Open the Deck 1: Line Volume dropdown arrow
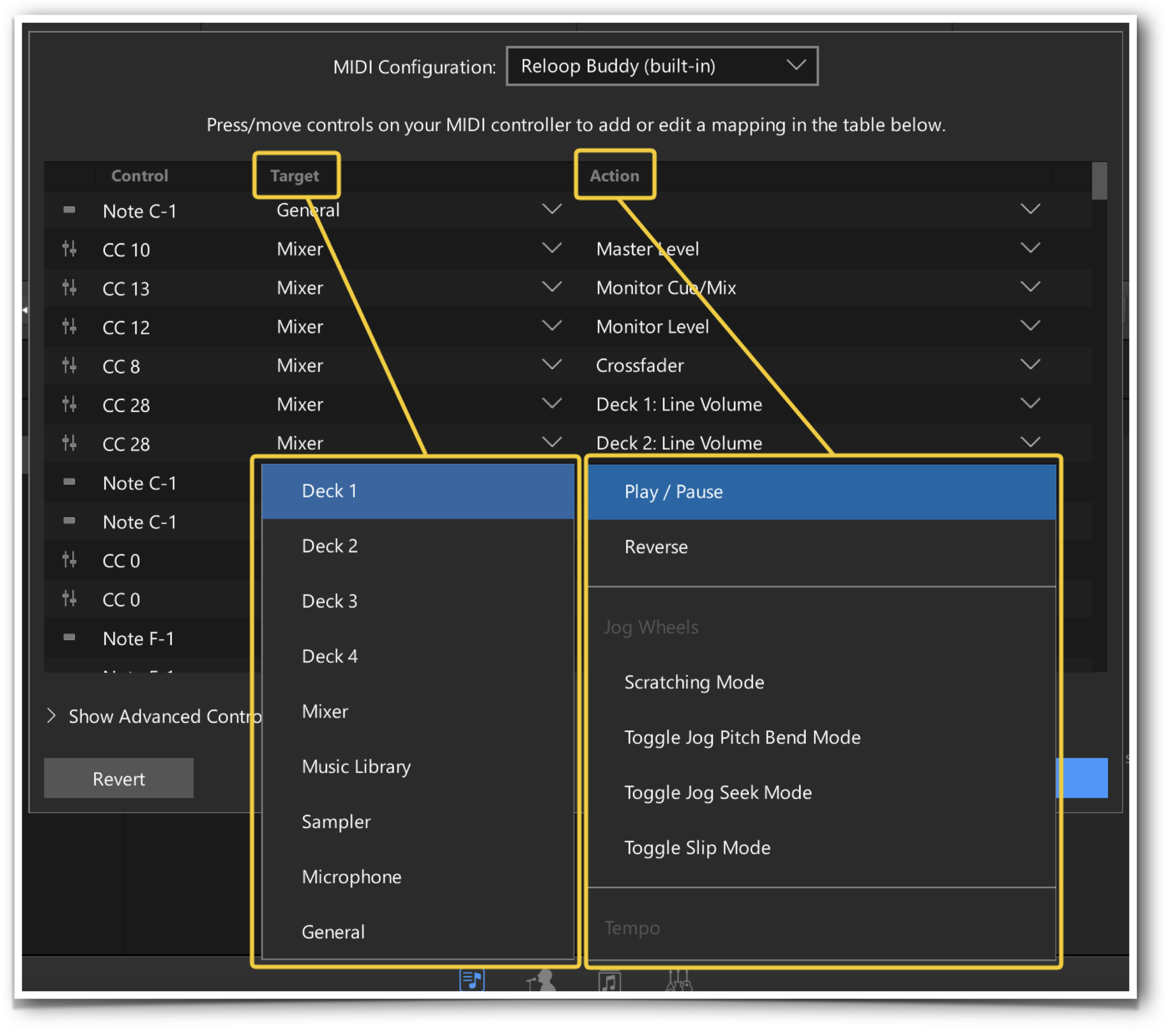This screenshot has height=1036, width=1168. point(1031,404)
